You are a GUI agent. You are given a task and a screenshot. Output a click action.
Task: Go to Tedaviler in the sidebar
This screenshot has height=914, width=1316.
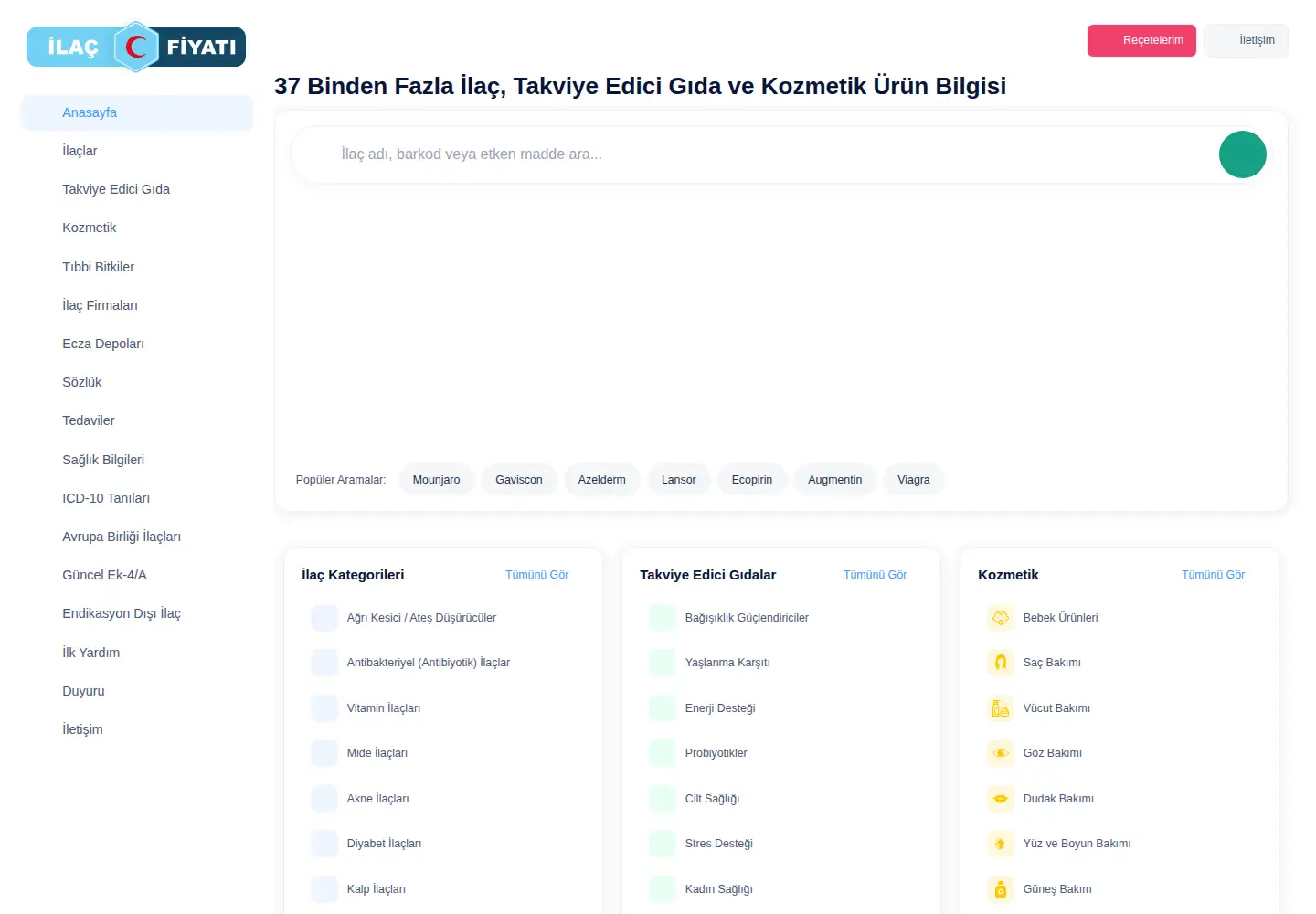pos(137,420)
